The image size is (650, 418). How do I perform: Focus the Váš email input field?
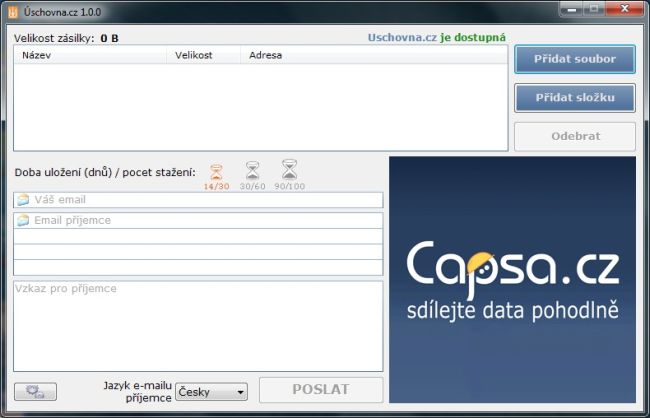198,200
